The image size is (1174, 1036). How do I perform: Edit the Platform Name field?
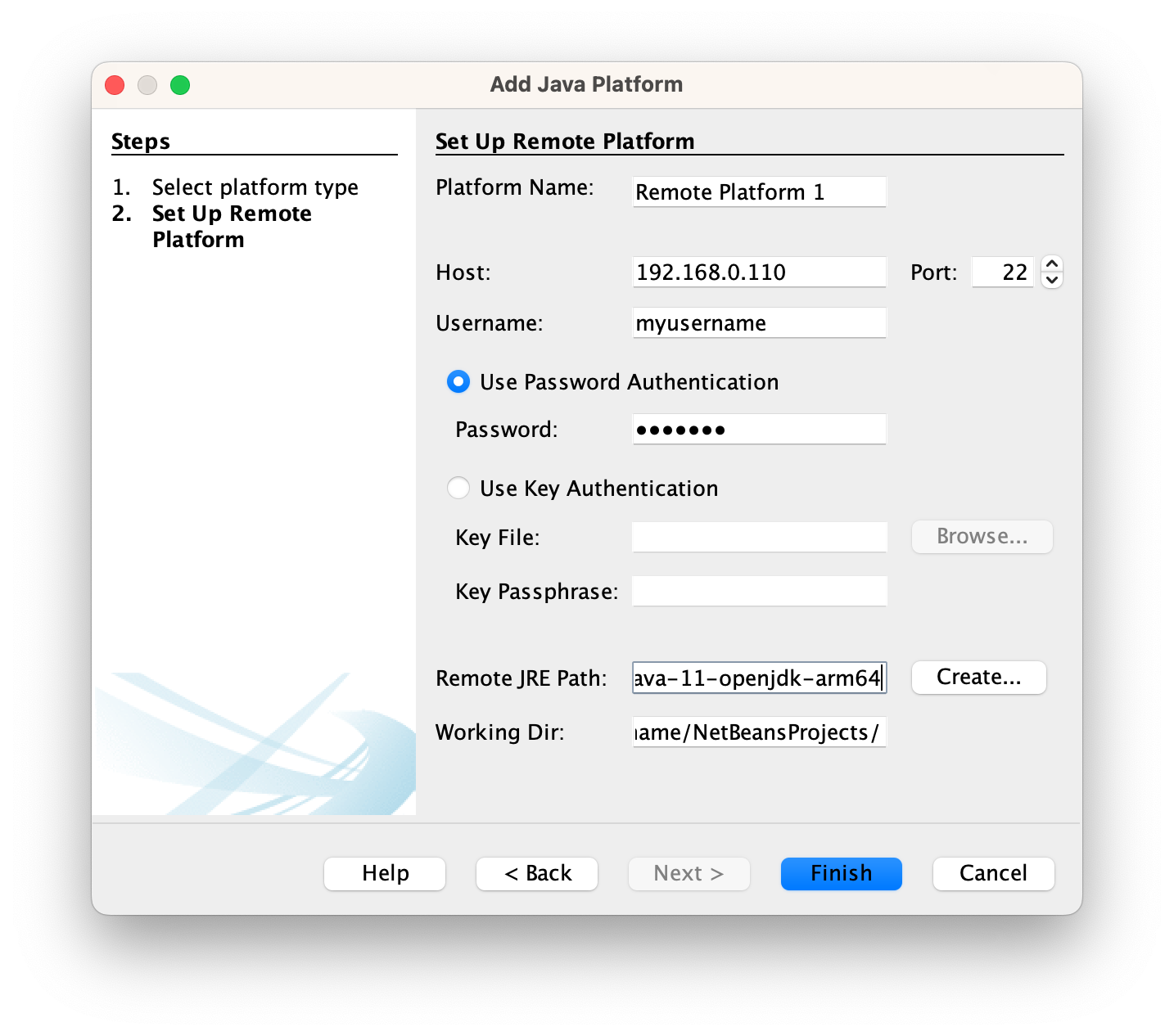coord(758,191)
